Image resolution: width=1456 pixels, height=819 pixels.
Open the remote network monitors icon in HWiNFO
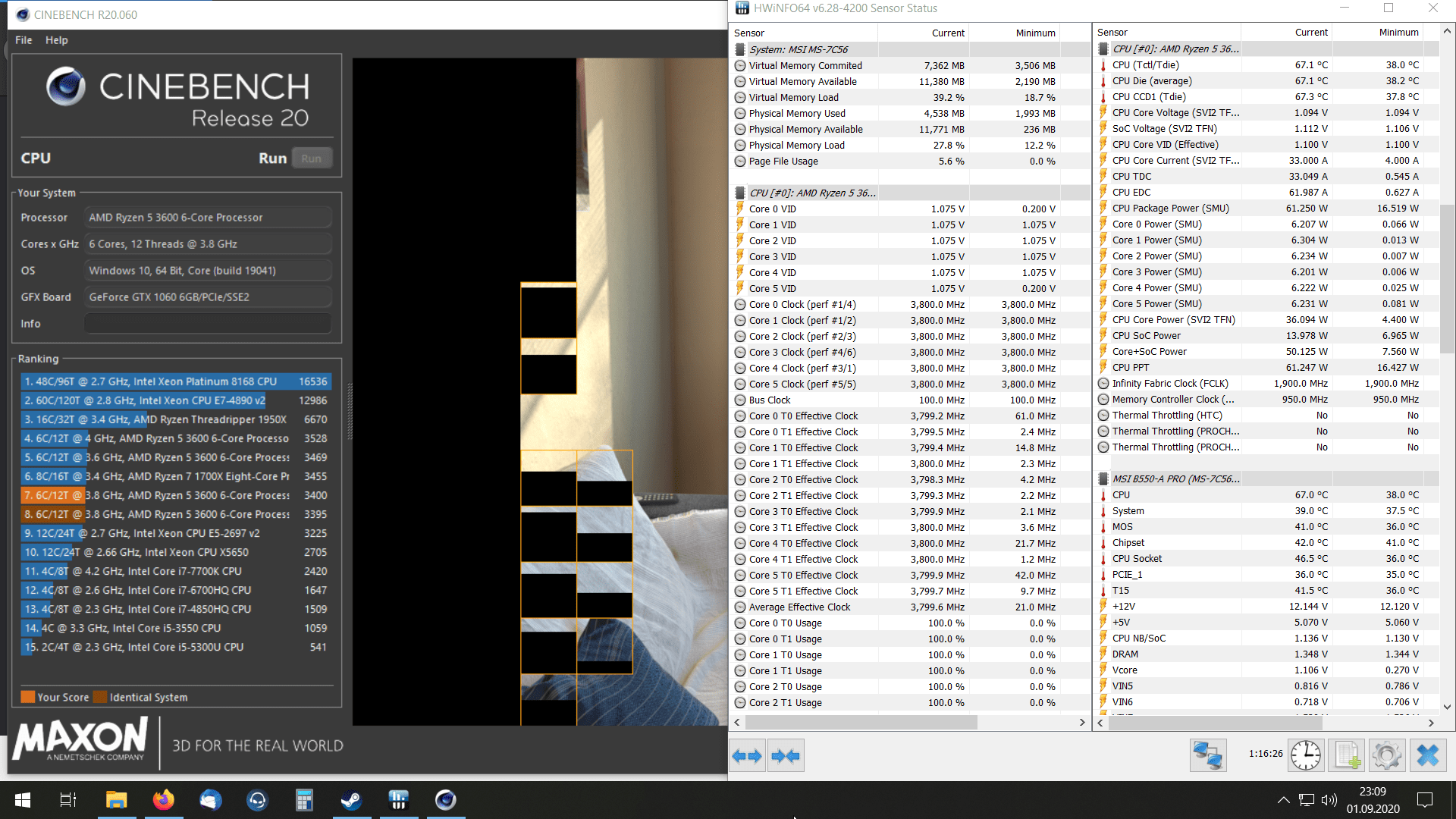1207,755
